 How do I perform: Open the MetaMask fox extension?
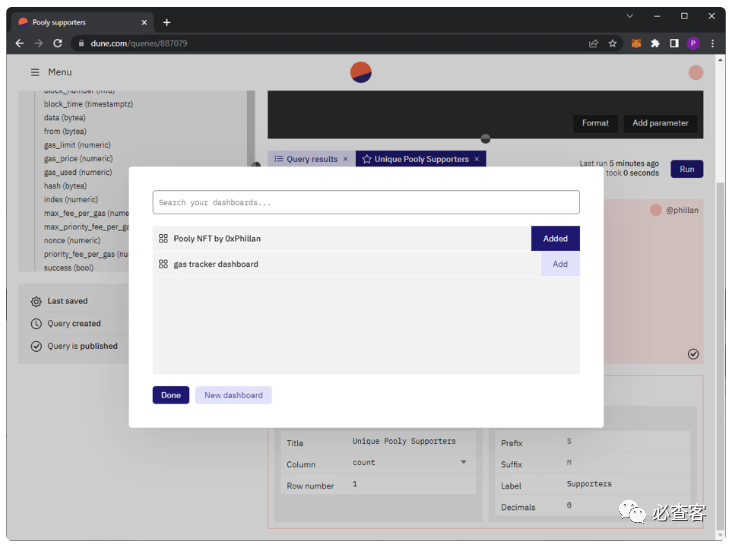(x=636, y=43)
